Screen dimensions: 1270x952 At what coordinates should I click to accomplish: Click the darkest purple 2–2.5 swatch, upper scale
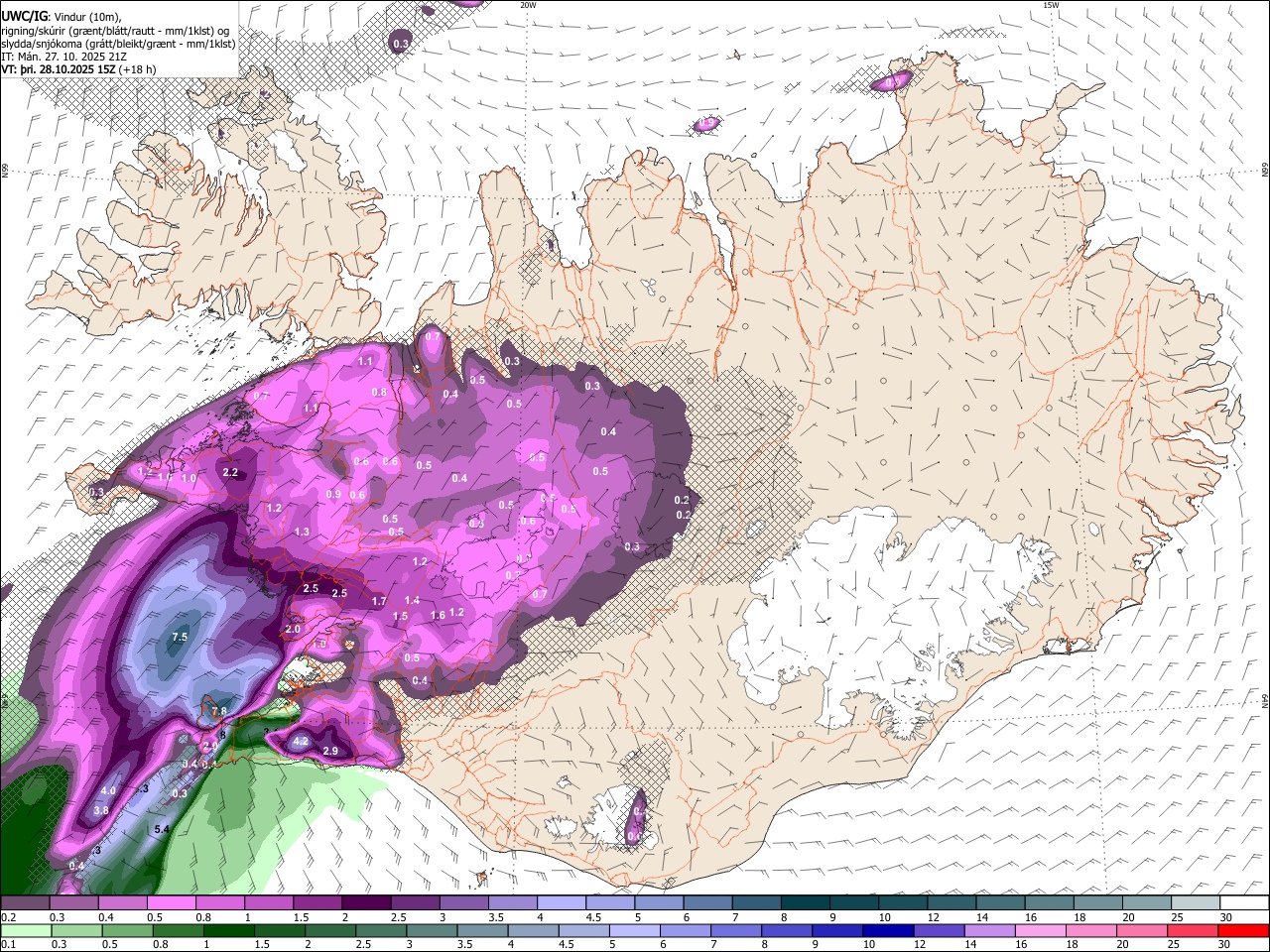pos(366,903)
